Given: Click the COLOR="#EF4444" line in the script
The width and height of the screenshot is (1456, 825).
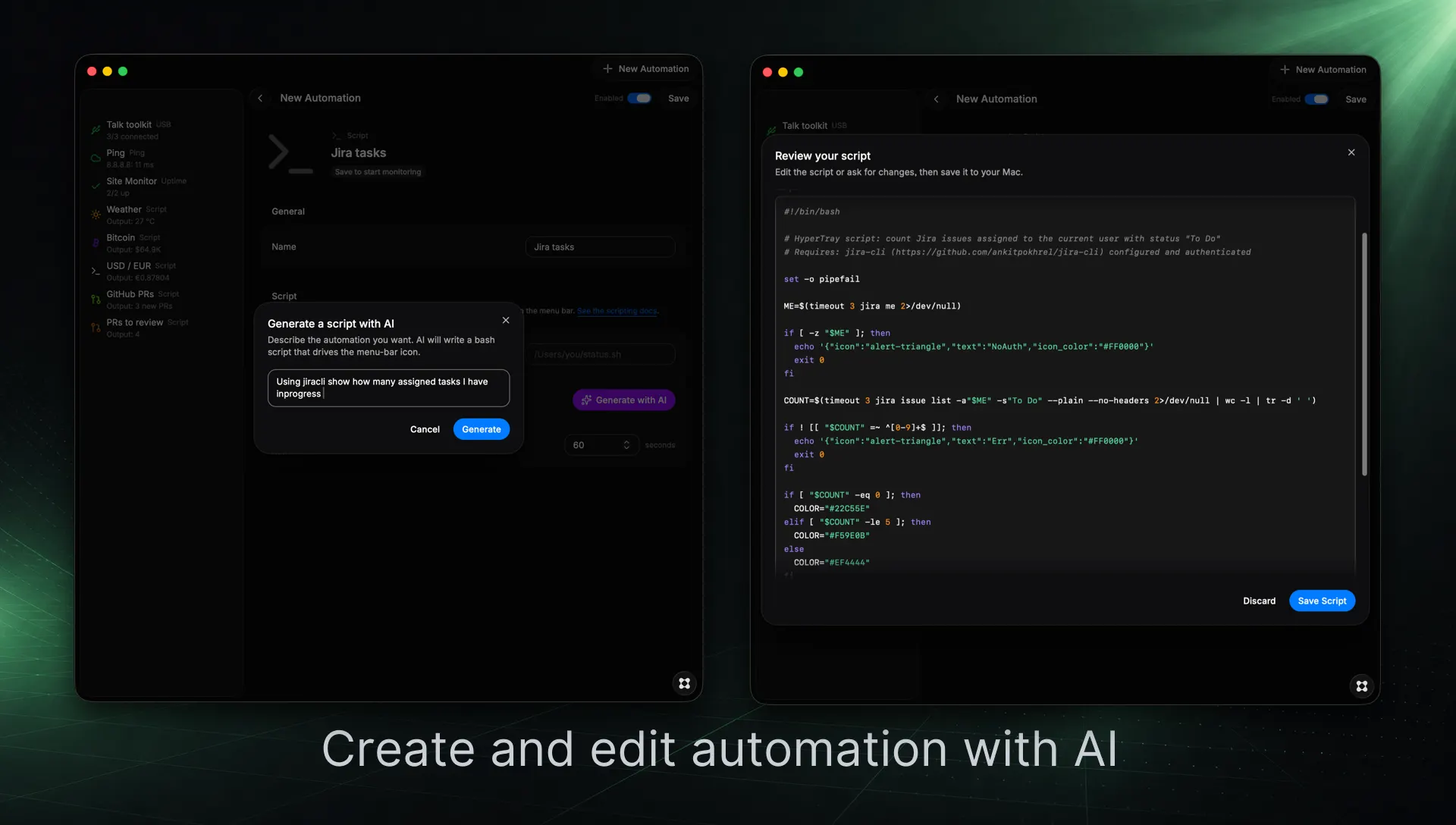Looking at the screenshot, I should (x=831, y=563).
